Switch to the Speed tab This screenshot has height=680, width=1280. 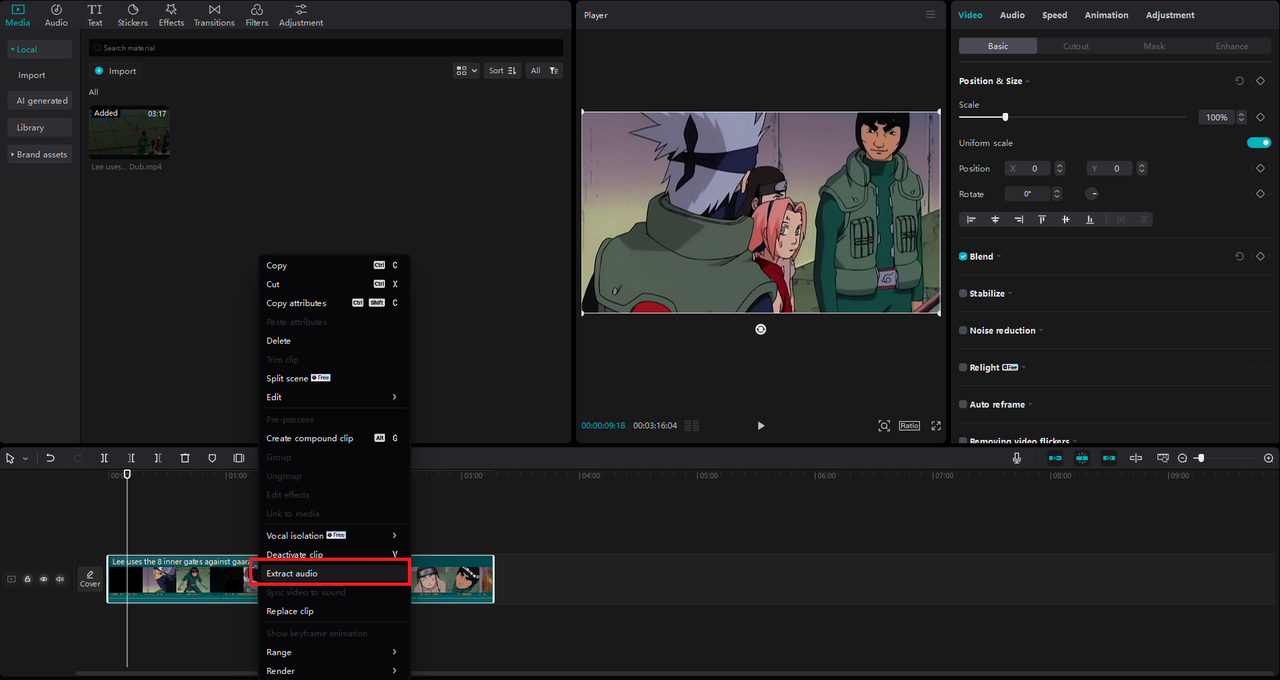[1054, 15]
